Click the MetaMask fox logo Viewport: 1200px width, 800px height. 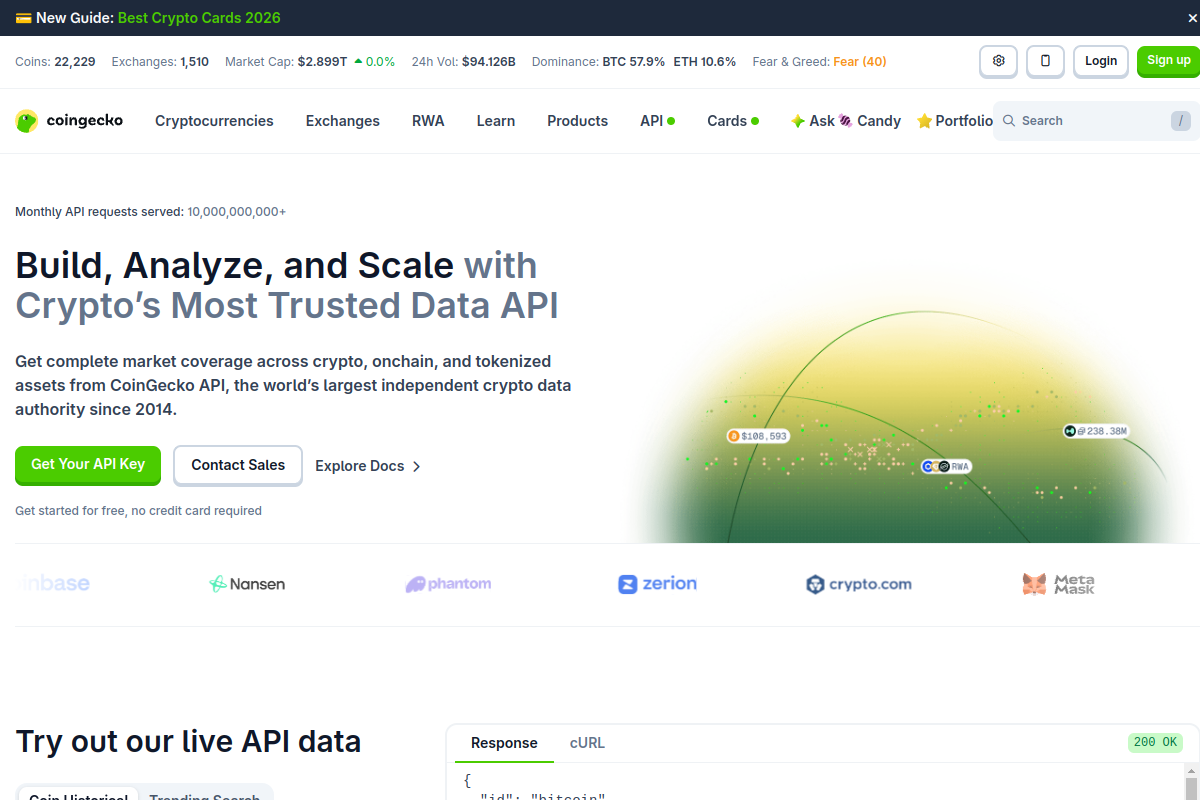[x=1058, y=584]
